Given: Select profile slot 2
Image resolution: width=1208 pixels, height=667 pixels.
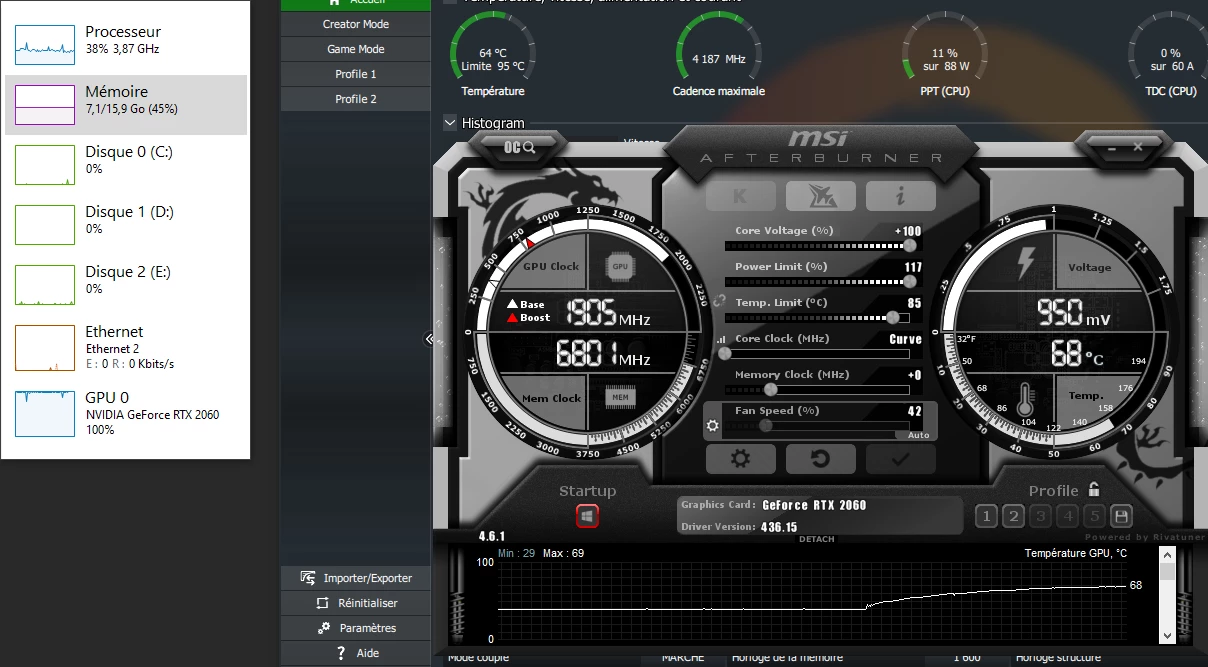Looking at the screenshot, I should 1013,516.
